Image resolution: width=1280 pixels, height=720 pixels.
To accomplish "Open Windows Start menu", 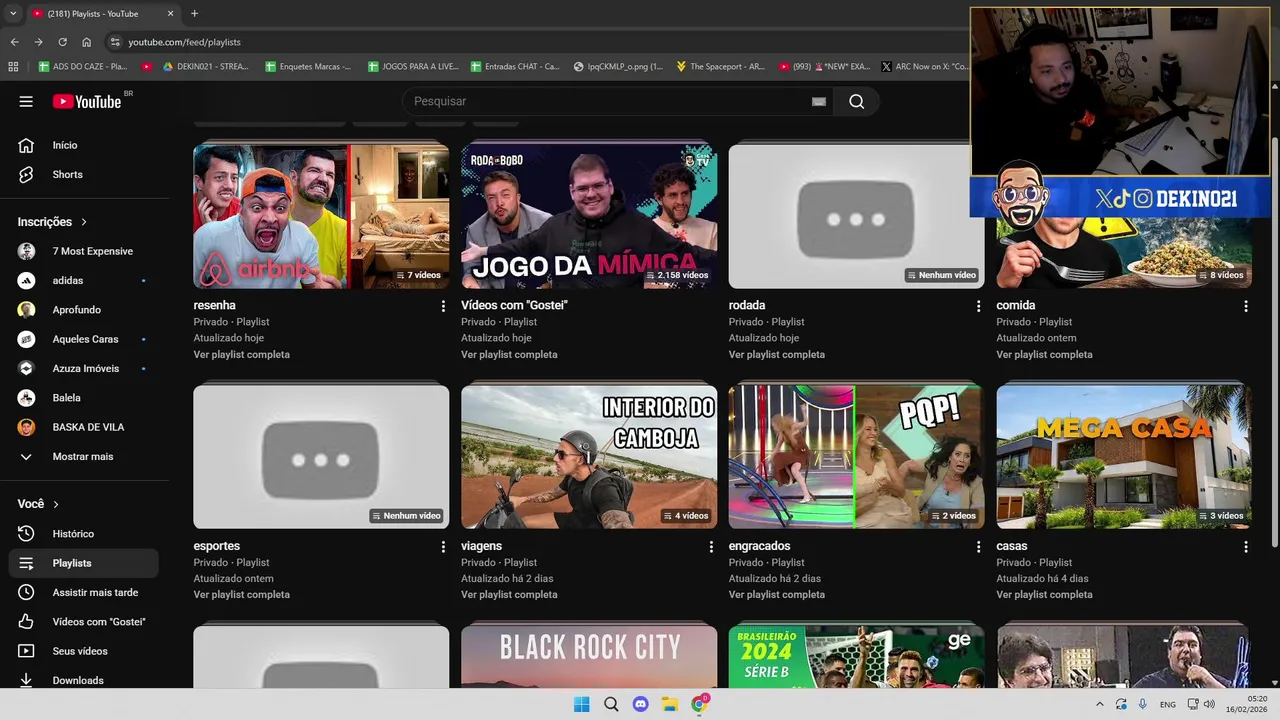I will pos(581,704).
